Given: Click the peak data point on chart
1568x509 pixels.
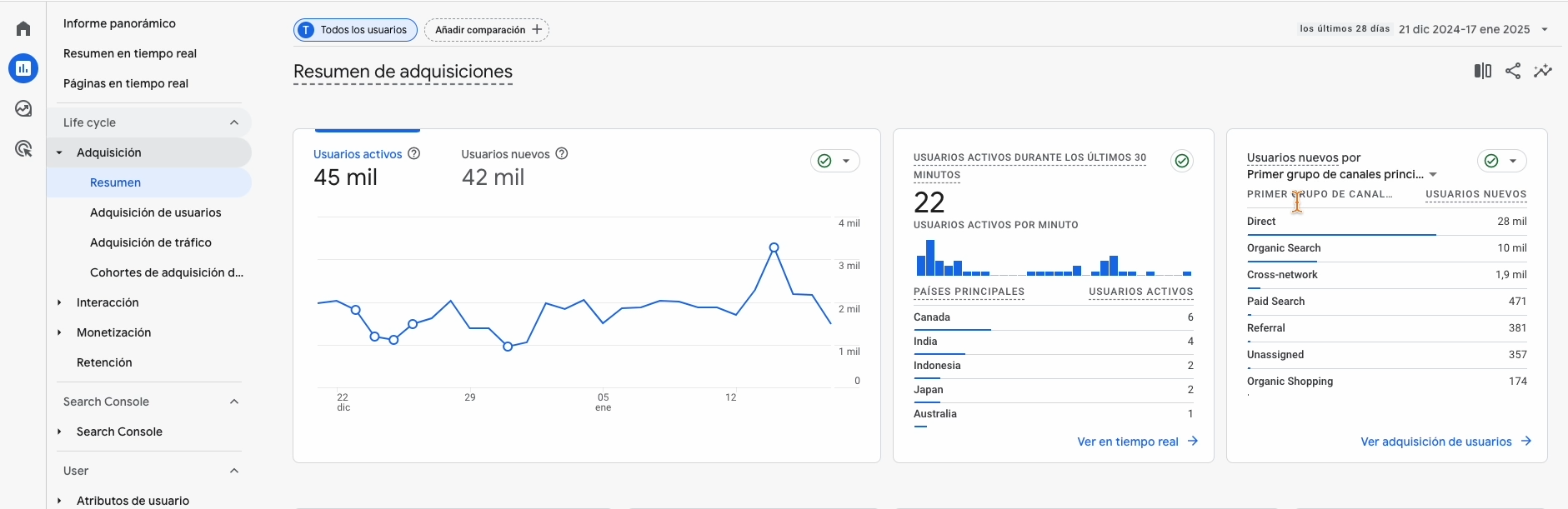Looking at the screenshot, I should [774, 247].
